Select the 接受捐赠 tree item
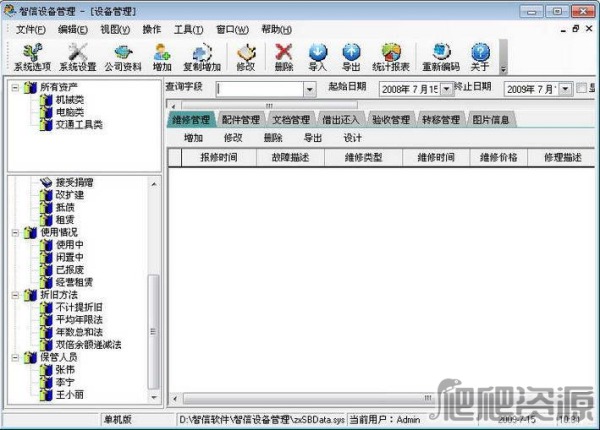 pyautogui.click(x=75, y=182)
